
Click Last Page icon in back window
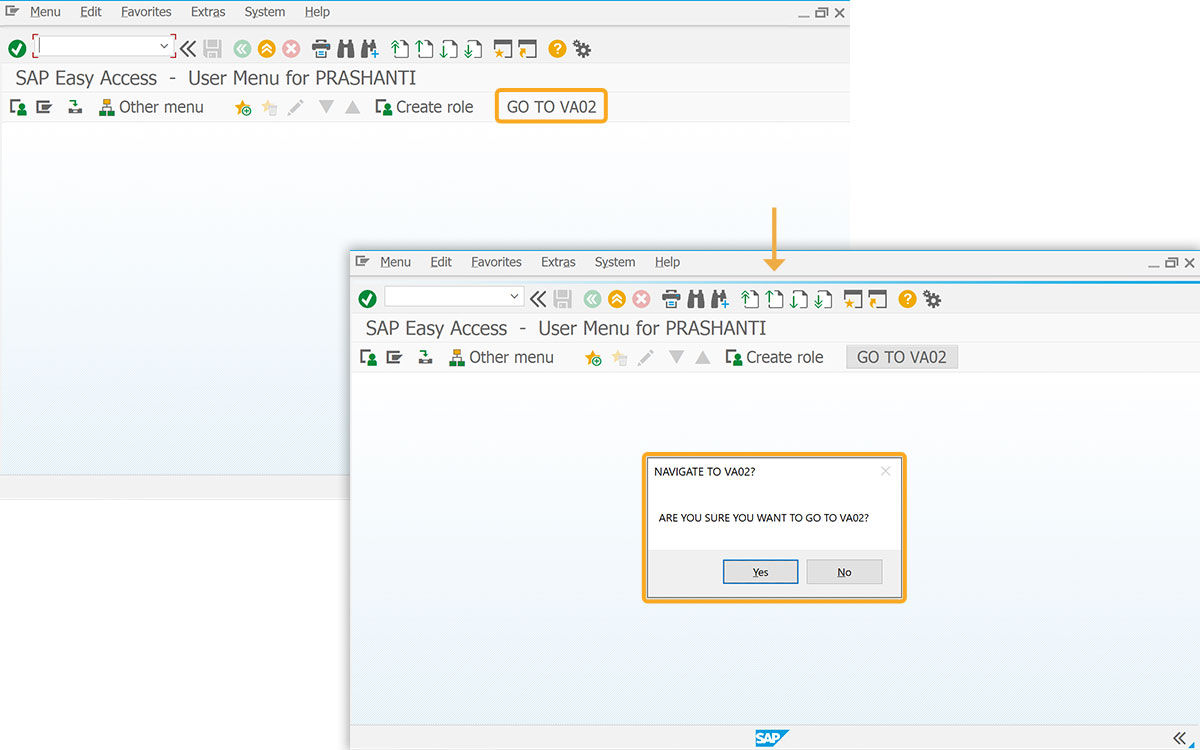(x=473, y=48)
